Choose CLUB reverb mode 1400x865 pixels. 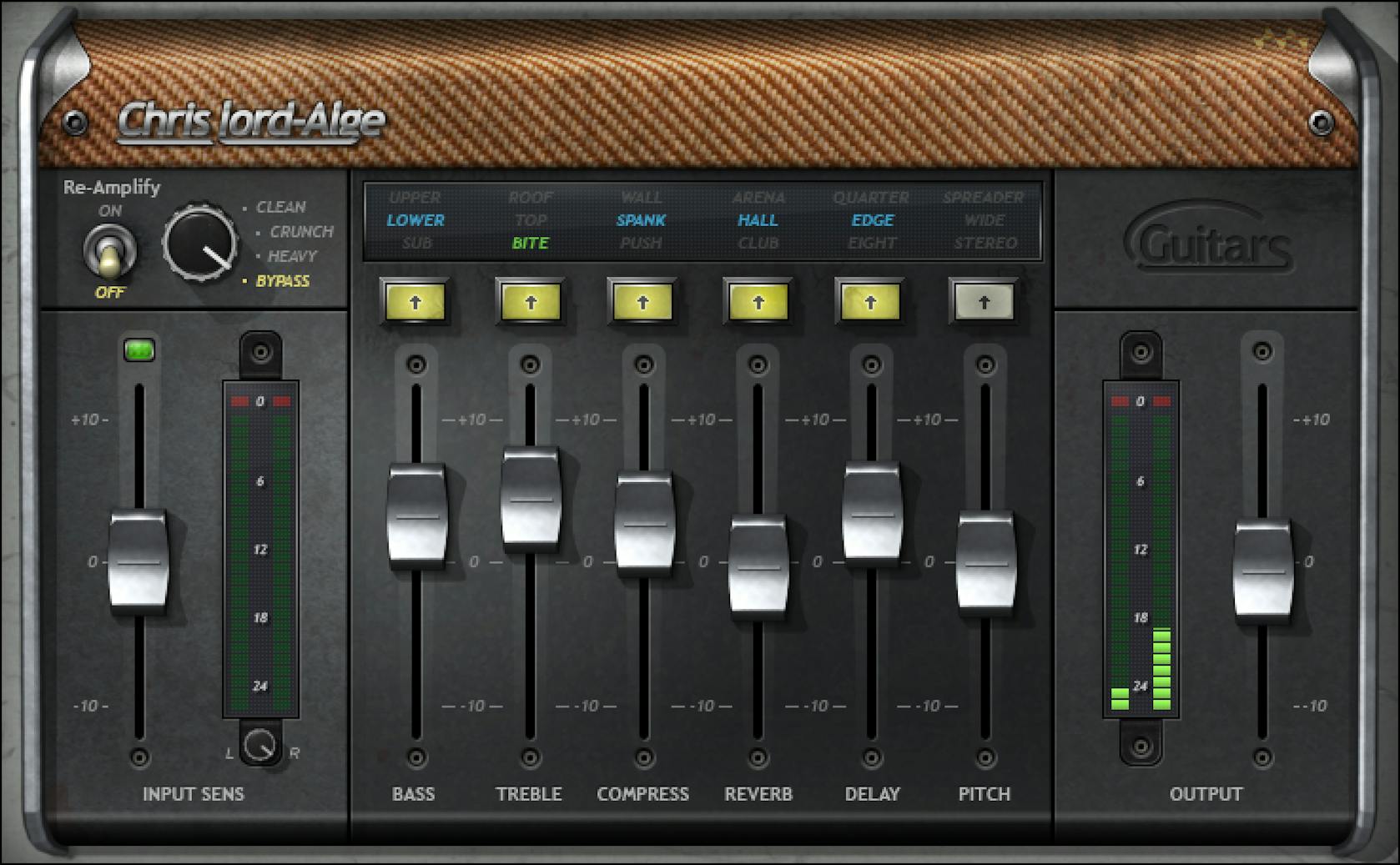[758, 244]
